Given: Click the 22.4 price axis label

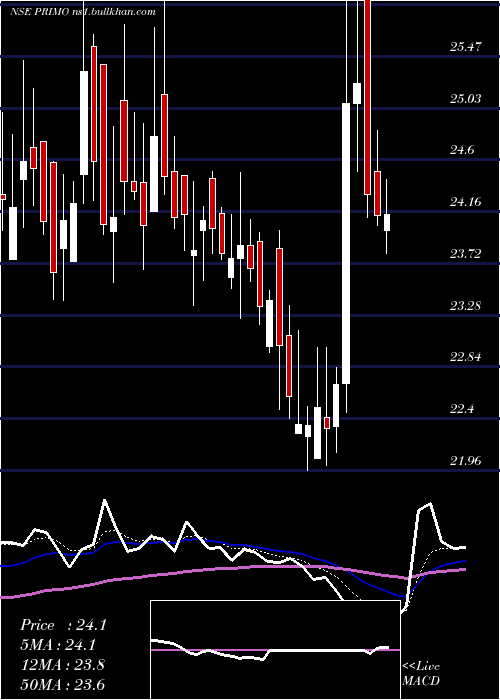Looking at the screenshot, I should coord(462,408).
